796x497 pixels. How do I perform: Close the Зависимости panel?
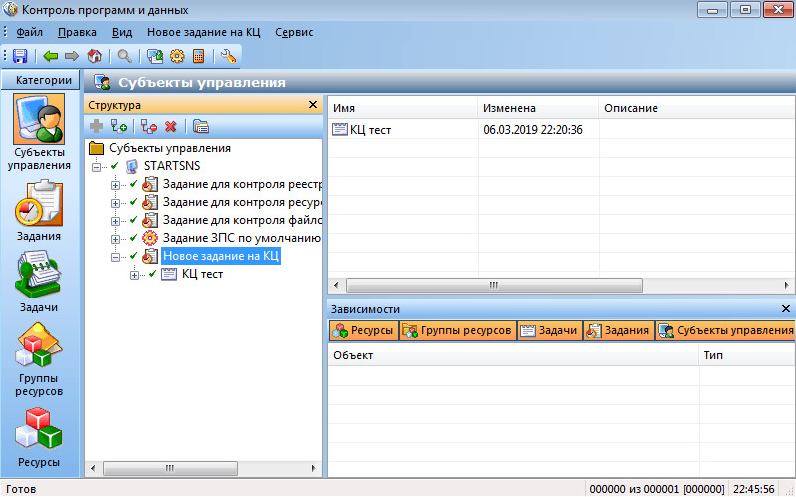tap(786, 308)
